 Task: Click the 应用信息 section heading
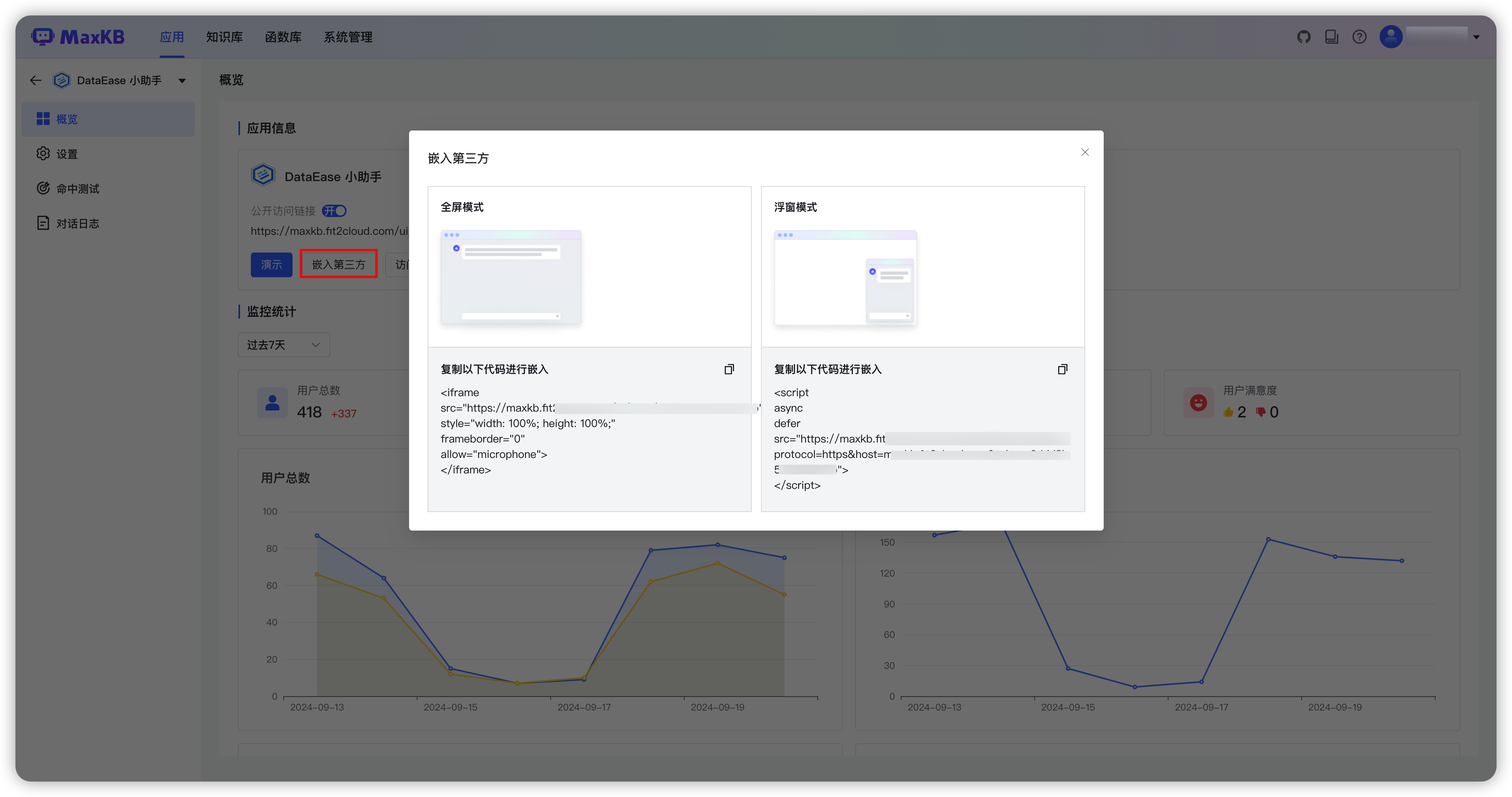(x=271, y=128)
